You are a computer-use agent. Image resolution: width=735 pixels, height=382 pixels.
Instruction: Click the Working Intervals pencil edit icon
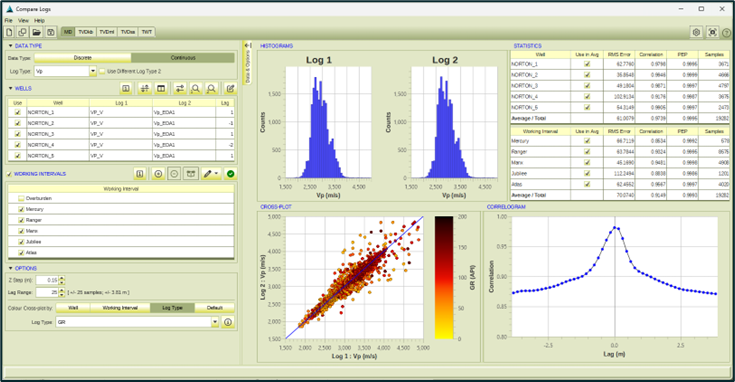point(208,174)
